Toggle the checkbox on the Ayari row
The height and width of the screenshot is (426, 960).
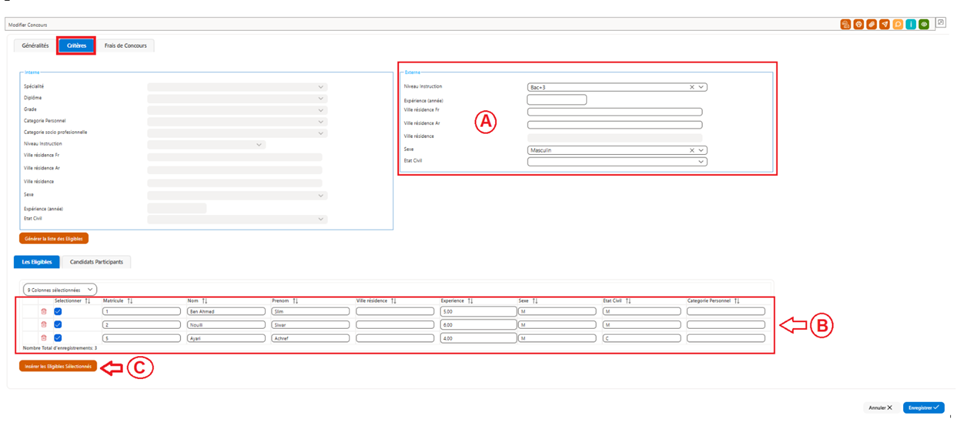point(58,338)
